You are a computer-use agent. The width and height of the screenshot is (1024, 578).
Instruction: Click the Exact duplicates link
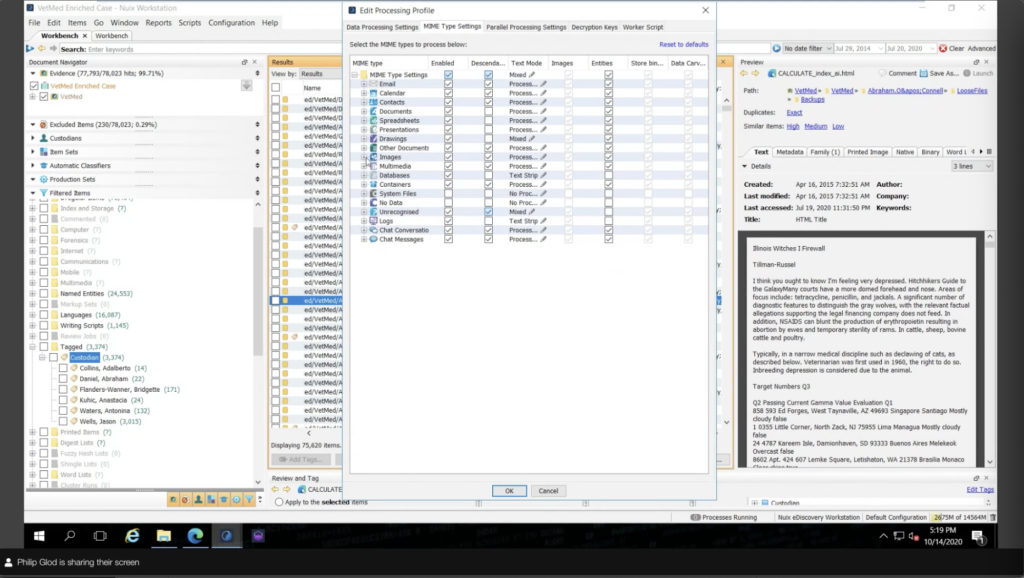tap(794, 112)
